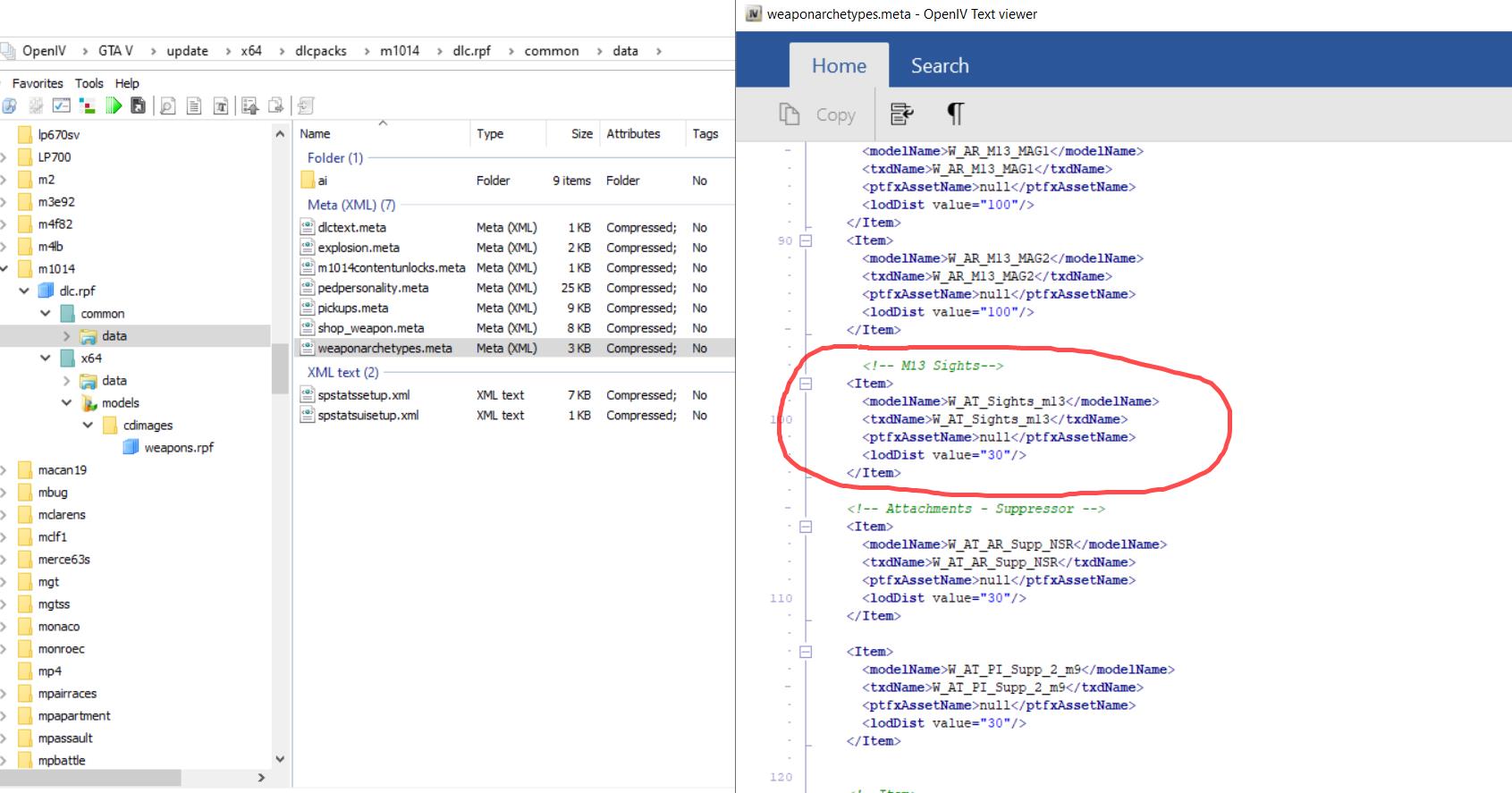Open the Tools menu
The height and width of the screenshot is (793, 1512).
point(89,83)
